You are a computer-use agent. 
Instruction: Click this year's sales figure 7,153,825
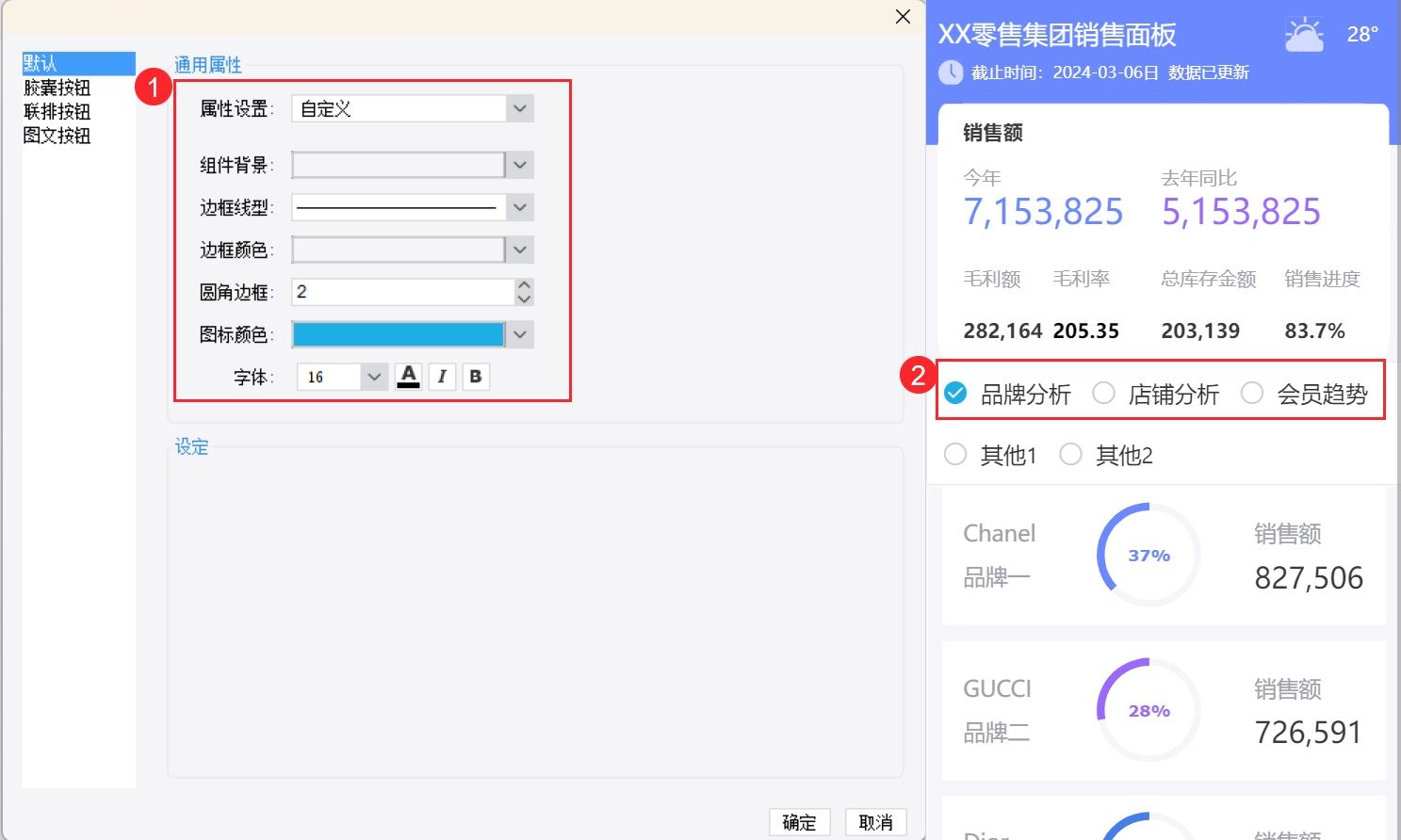click(x=1043, y=212)
